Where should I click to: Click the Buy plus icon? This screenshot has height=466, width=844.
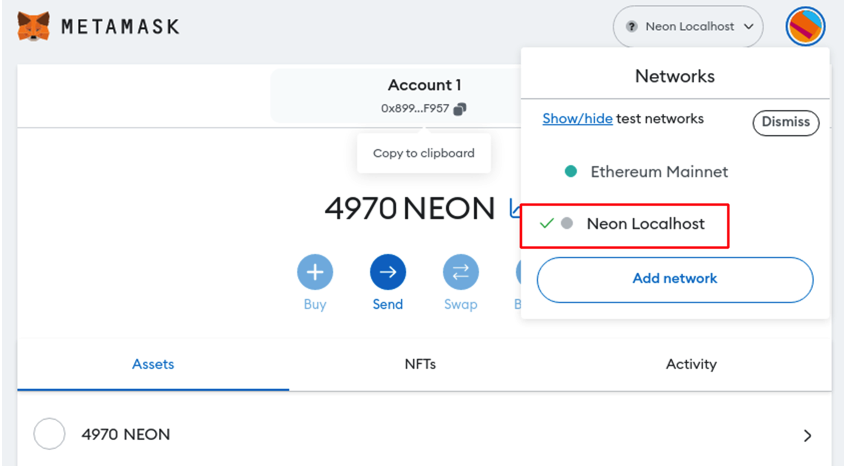315,272
